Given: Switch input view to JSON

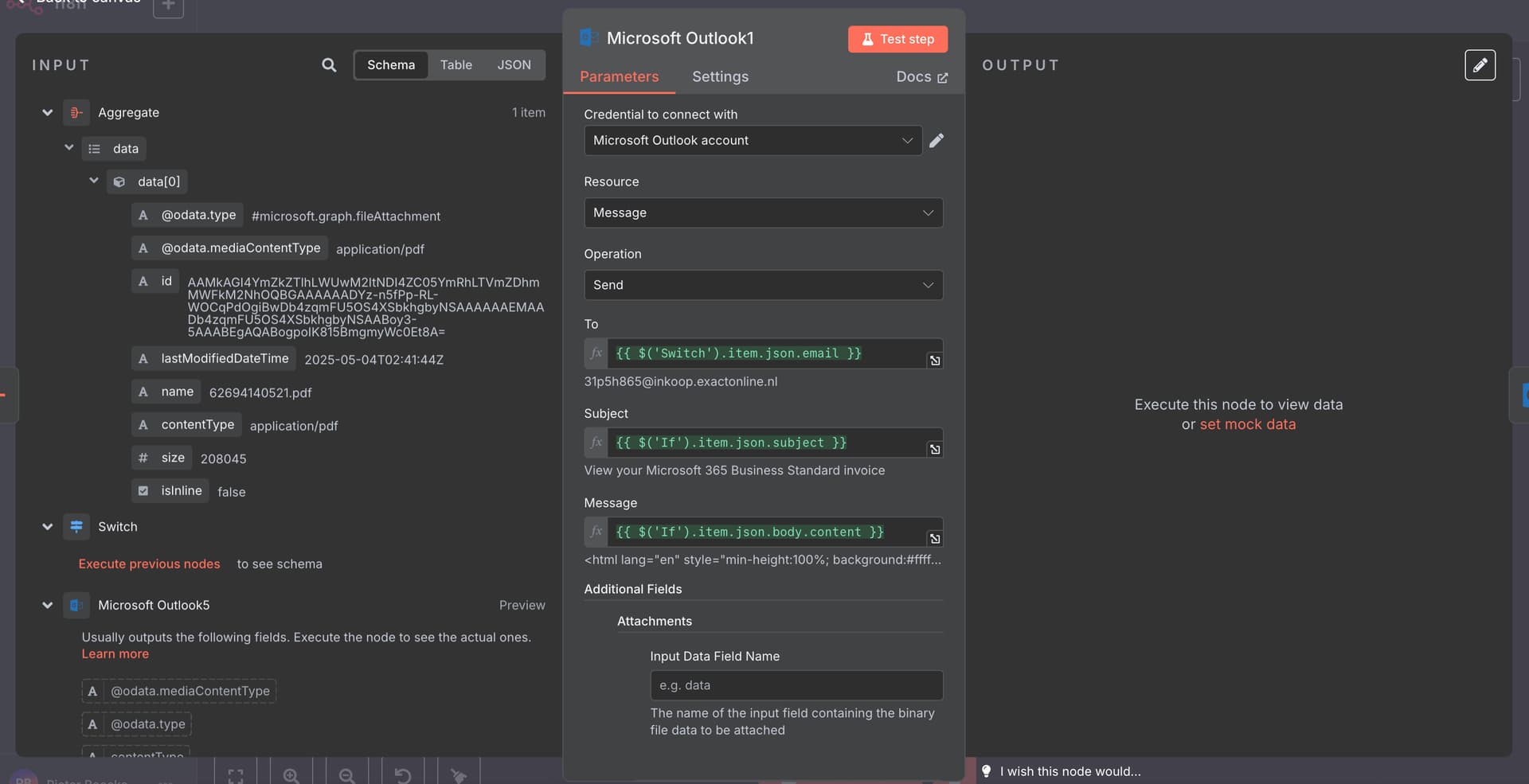Looking at the screenshot, I should tap(514, 65).
